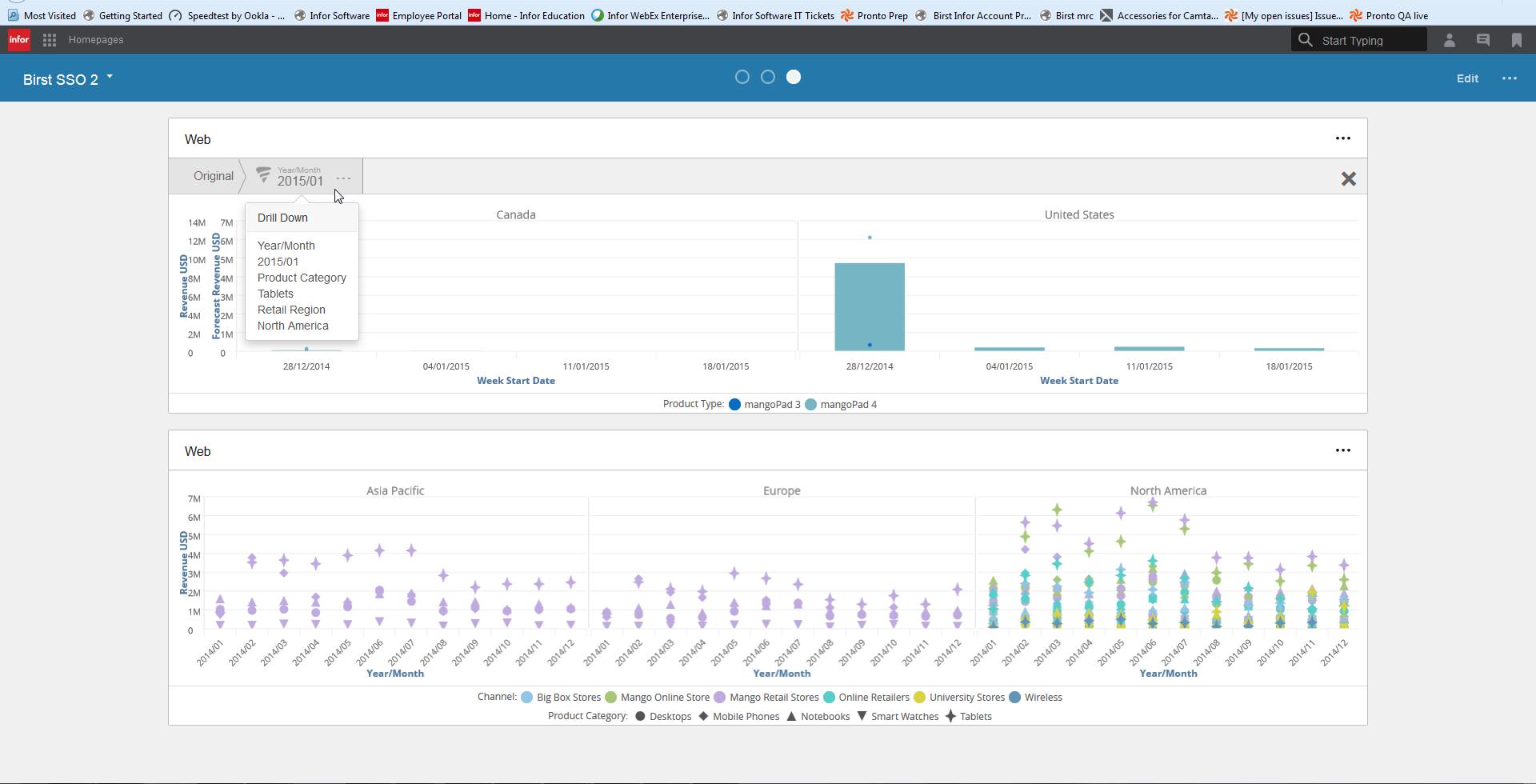1536x784 pixels.
Task: Open the page-level more options menu
Action: pyautogui.click(x=1509, y=78)
